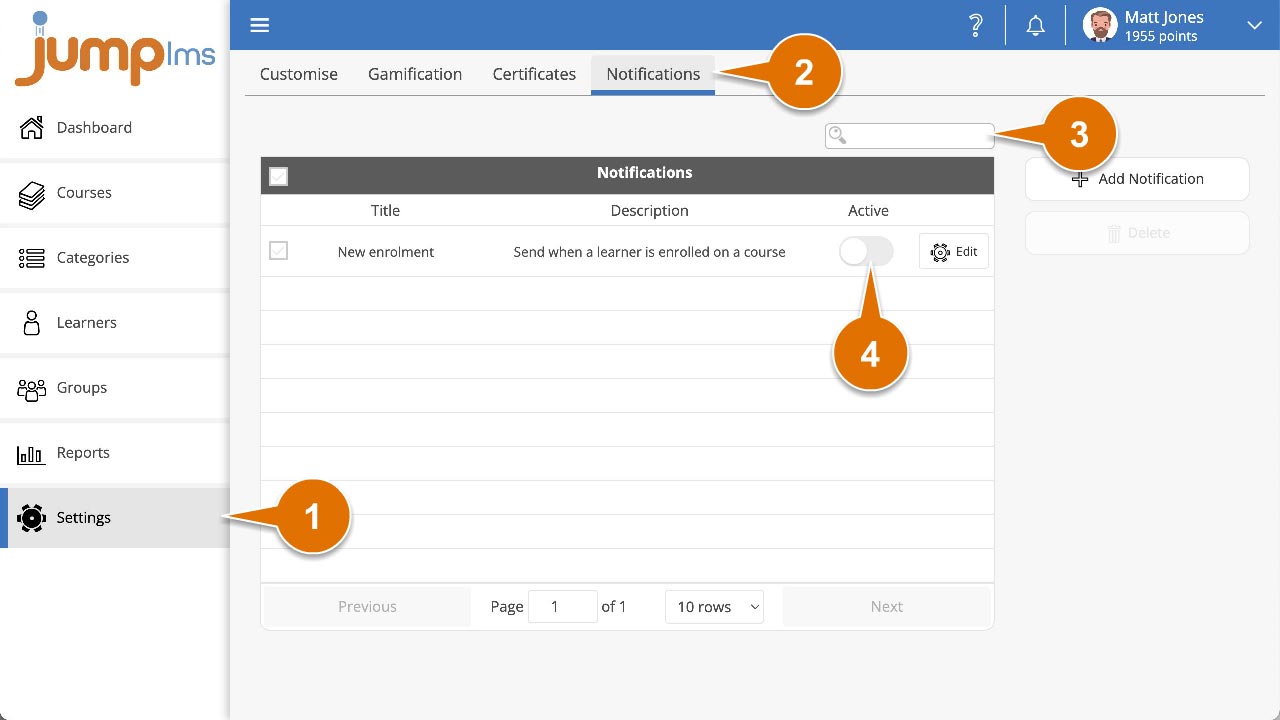1280x720 pixels.
Task: Edit the New enrolment notification
Action: (954, 252)
